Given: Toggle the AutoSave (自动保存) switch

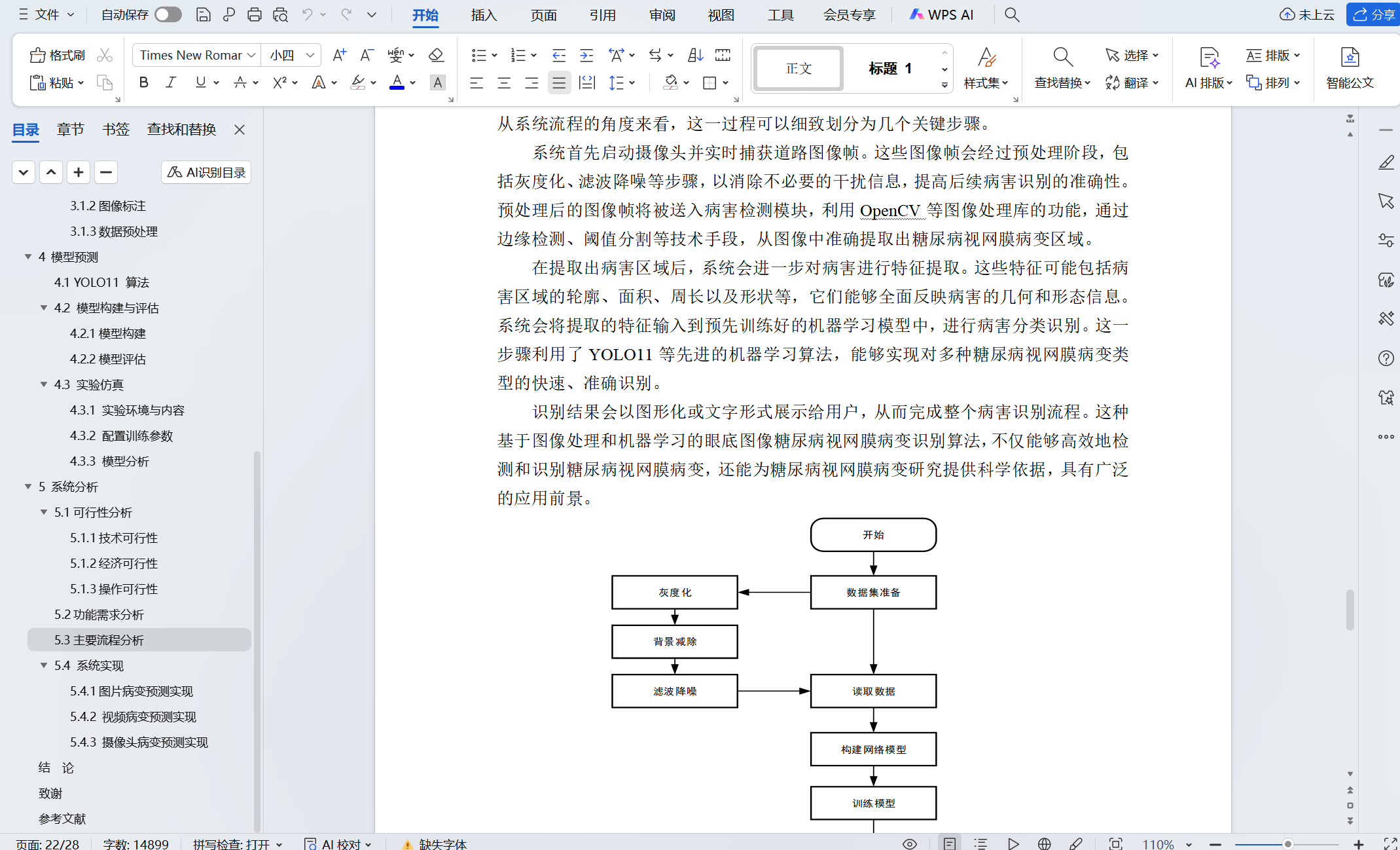Looking at the screenshot, I should tap(168, 14).
